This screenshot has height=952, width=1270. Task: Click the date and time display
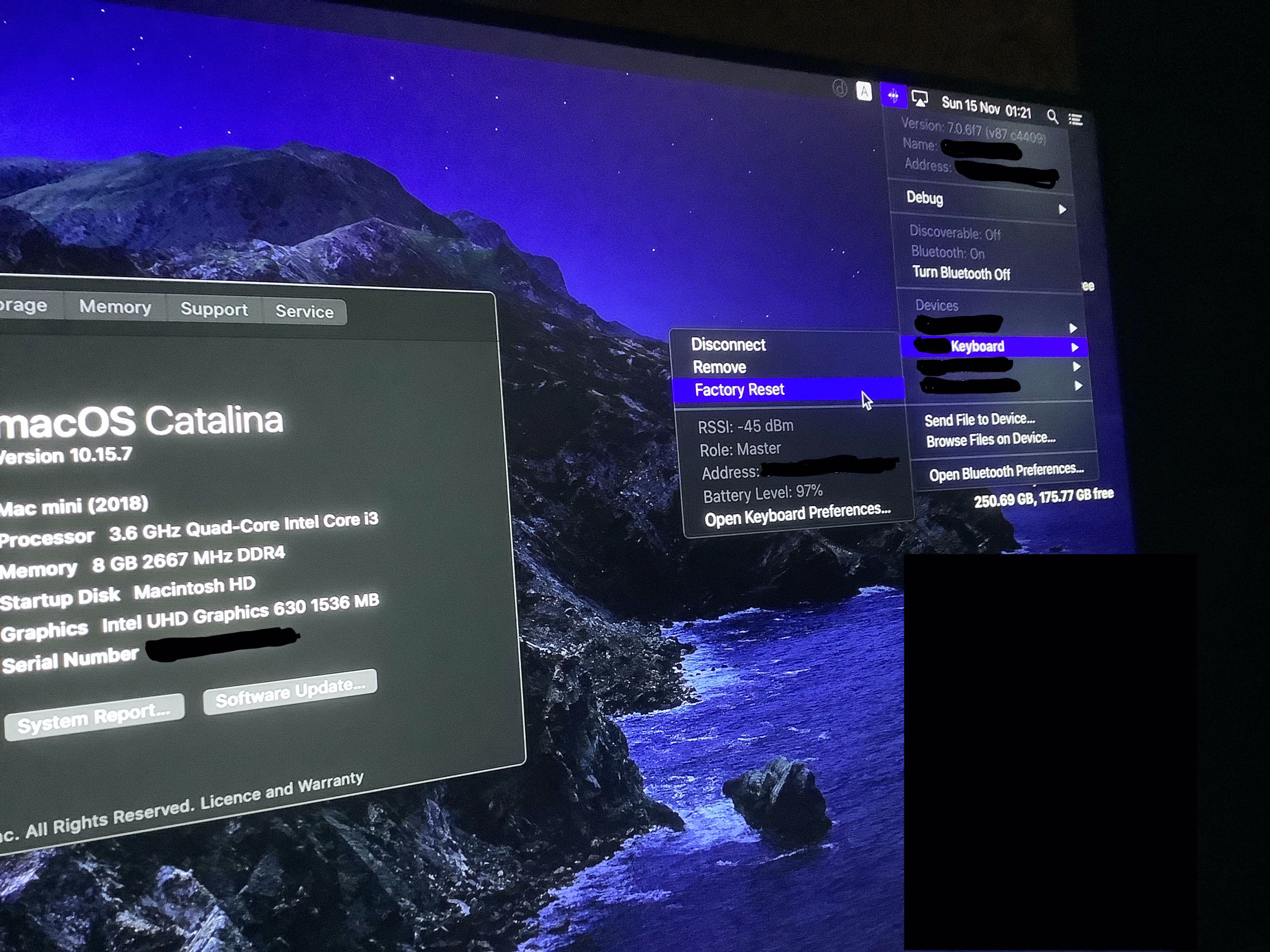click(x=986, y=108)
